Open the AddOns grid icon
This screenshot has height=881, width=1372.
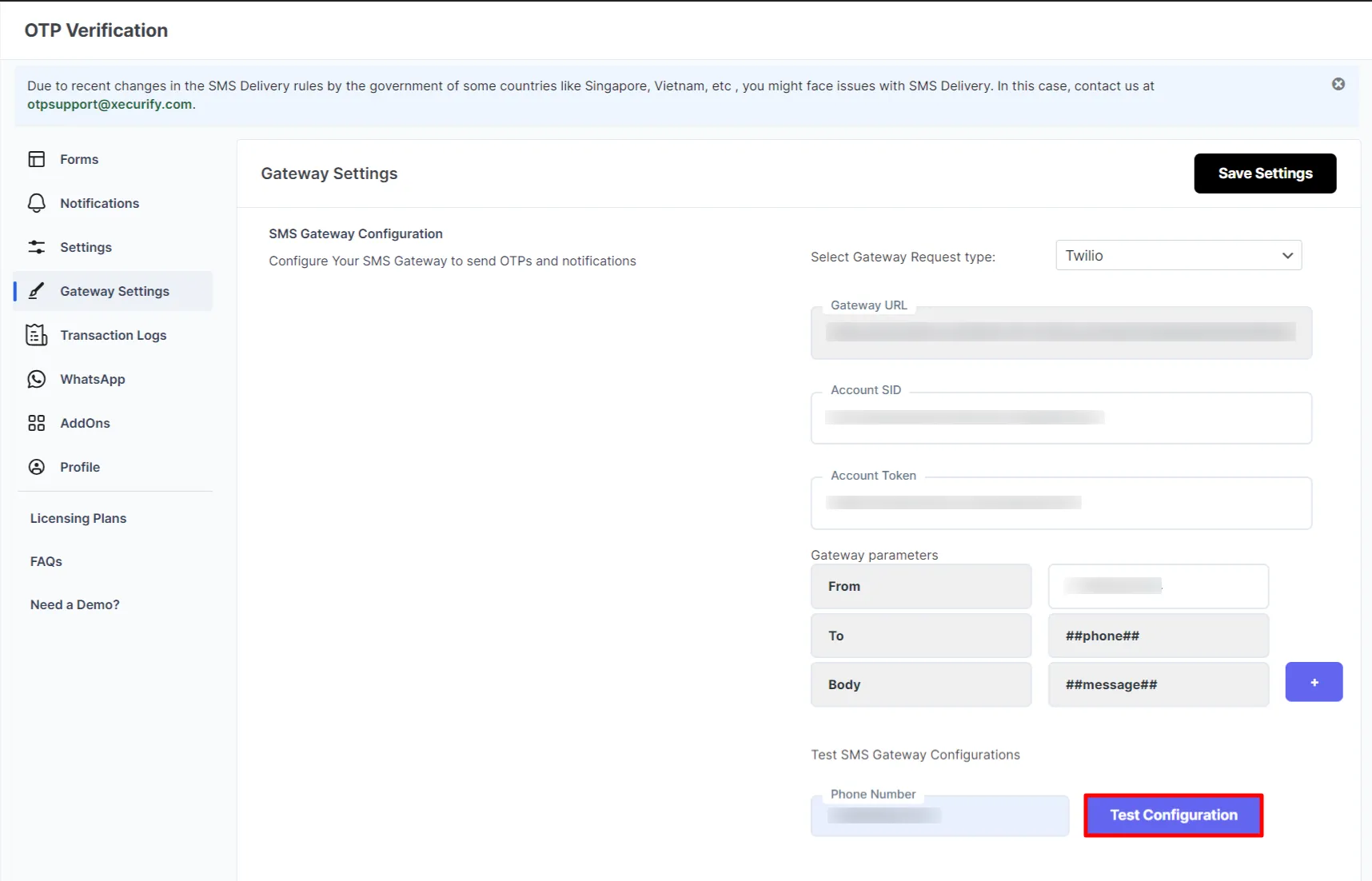pyautogui.click(x=37, y=423)
